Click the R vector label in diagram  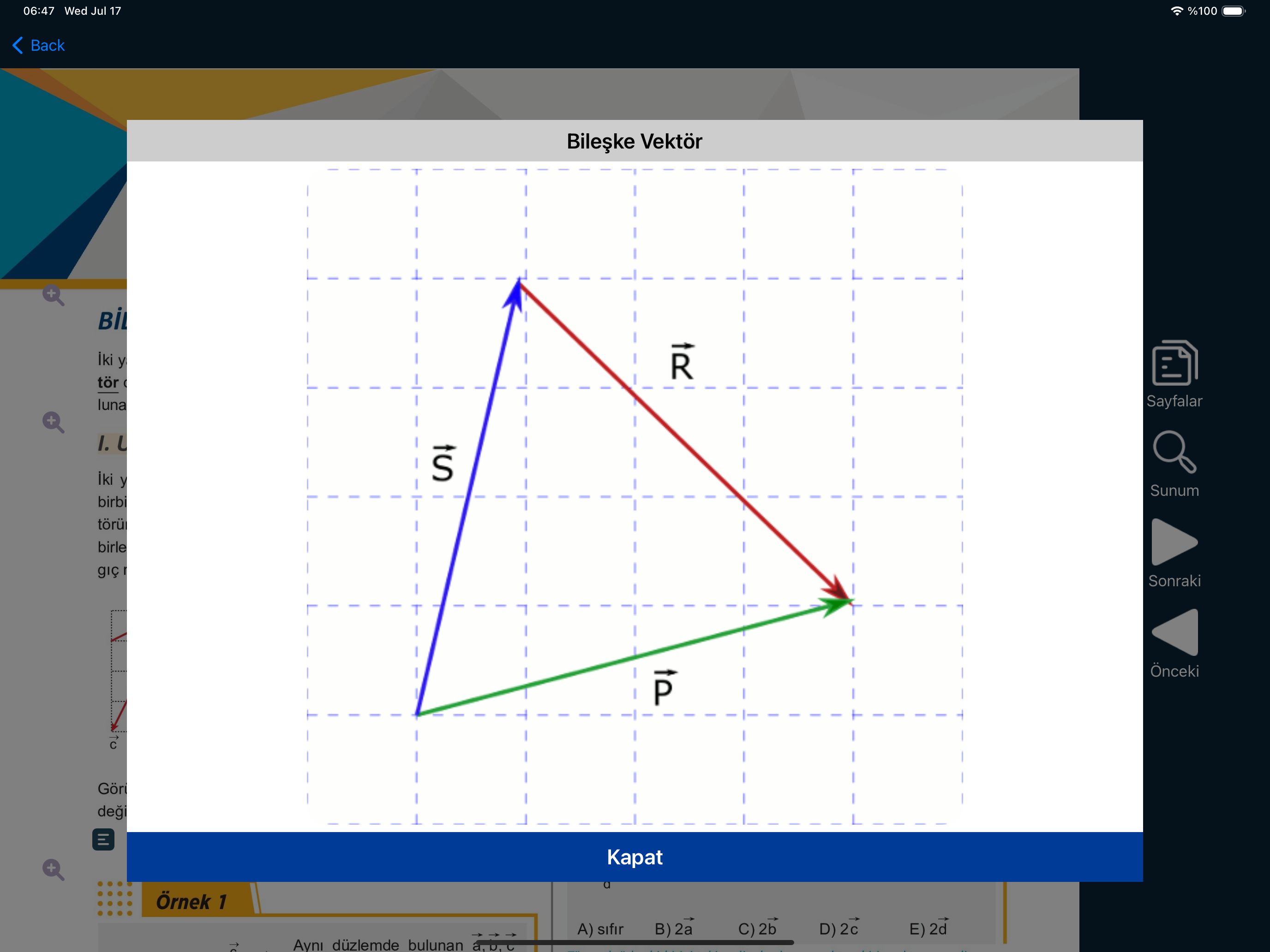coord(682,362)
